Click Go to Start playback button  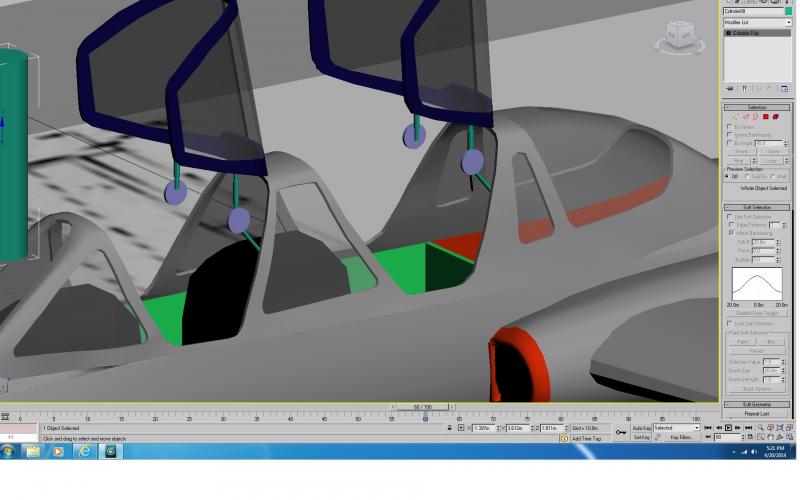coord(708,428)
